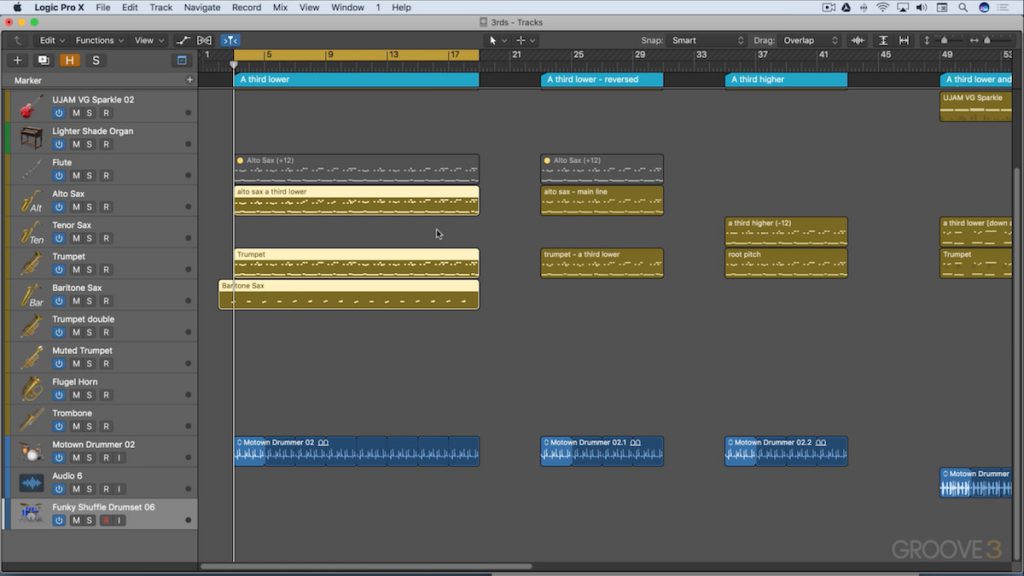The height and width of the screenshot is (576, 1024).
Task: Open the pointer tool menu
Action: point(498,40)
